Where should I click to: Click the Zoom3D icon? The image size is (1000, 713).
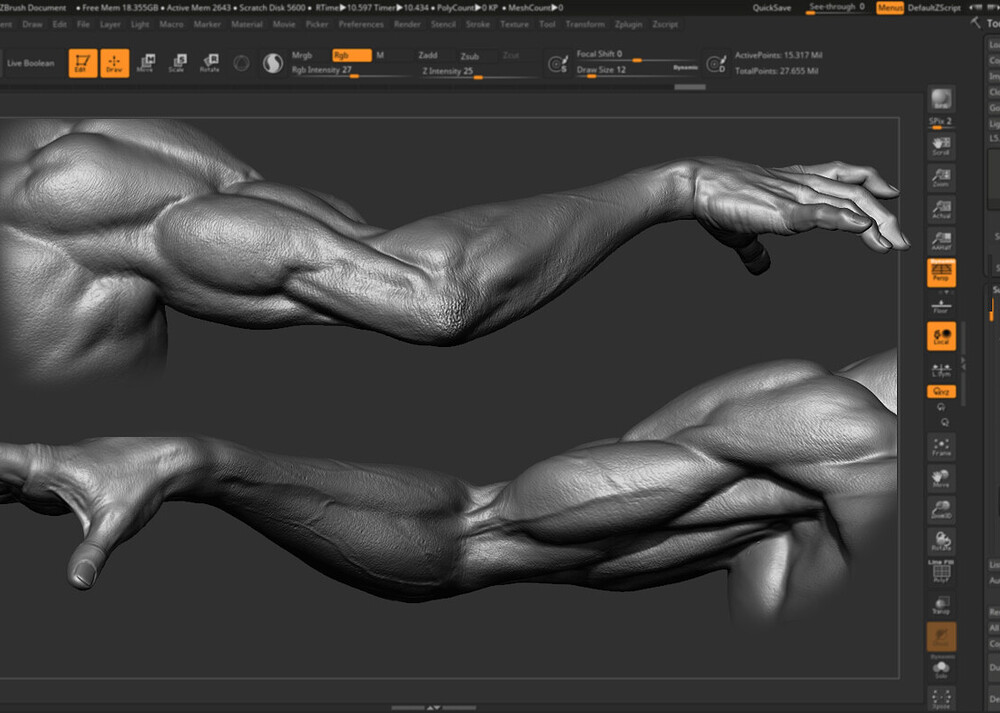(941, 510)
